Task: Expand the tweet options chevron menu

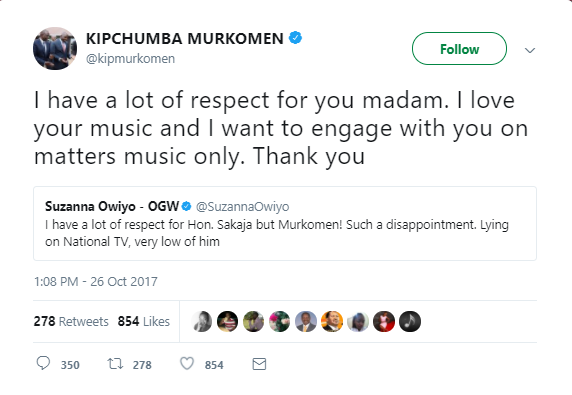Action: (530, 50)
